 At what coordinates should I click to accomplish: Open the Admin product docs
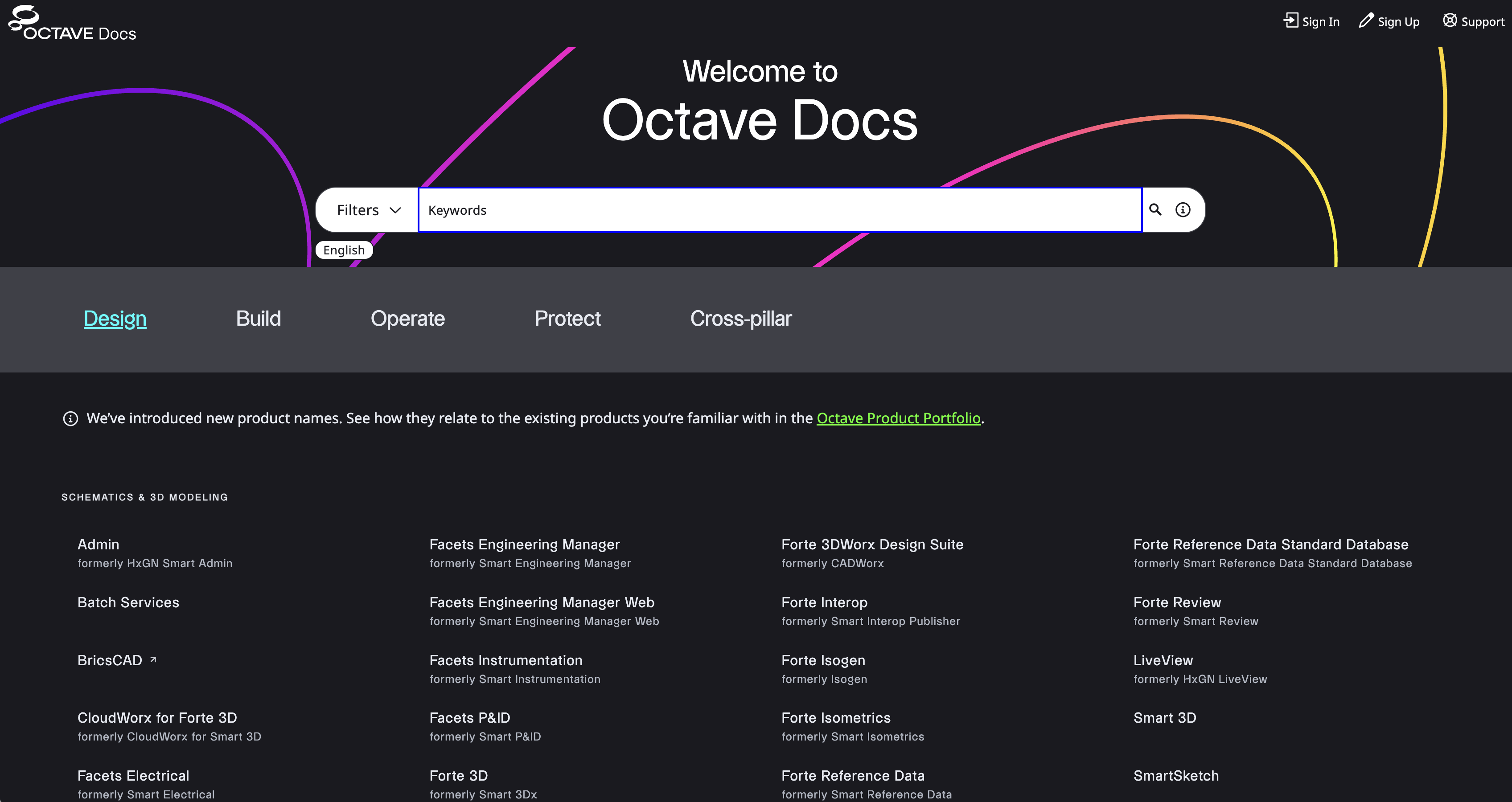click(x=98, y=544)
